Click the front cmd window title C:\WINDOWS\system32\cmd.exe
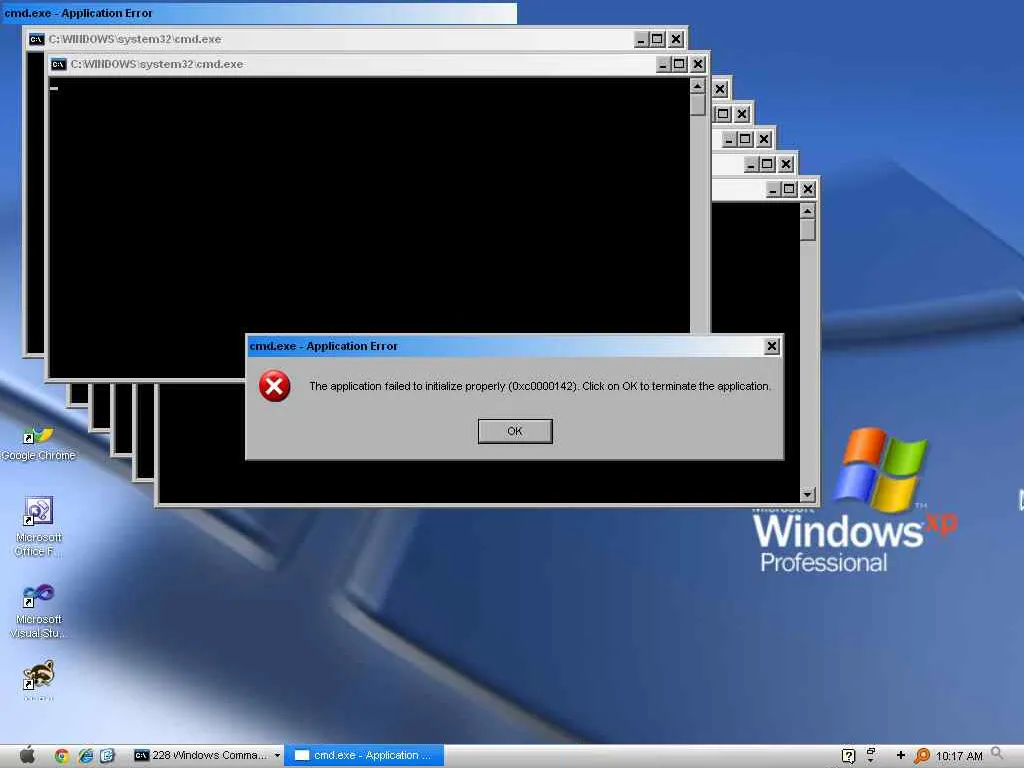This screenshot has width=1024, height=768. 157,64
